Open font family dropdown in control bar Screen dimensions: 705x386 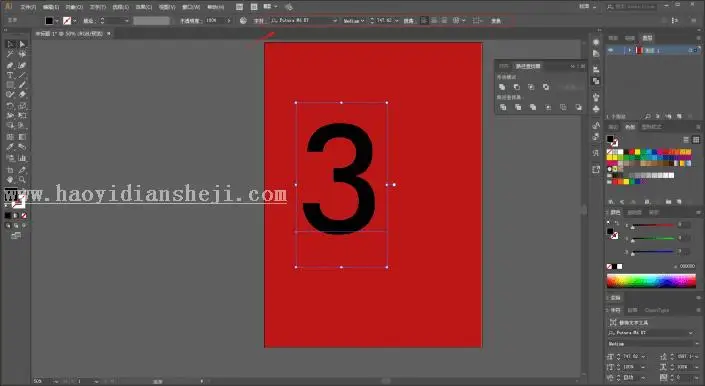pos(335,21)
